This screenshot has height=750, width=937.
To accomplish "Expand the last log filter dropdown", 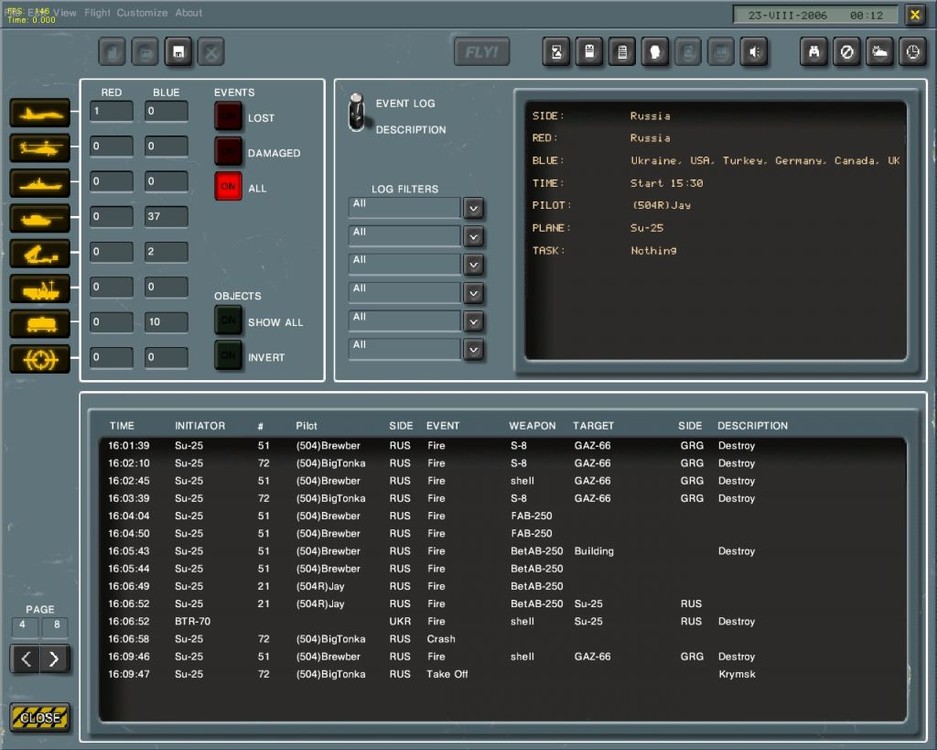I will point(474,349).
